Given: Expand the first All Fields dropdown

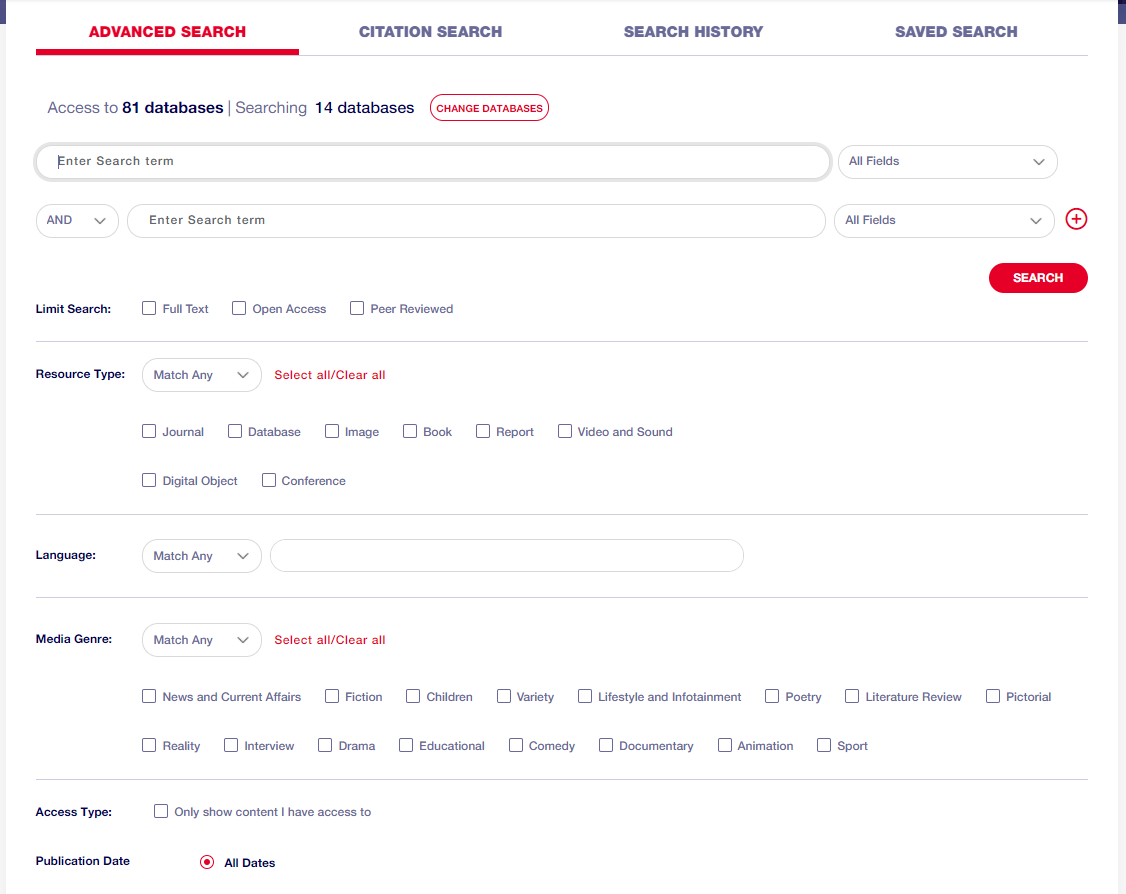Looking at the screenshot, I should [946, 162].
